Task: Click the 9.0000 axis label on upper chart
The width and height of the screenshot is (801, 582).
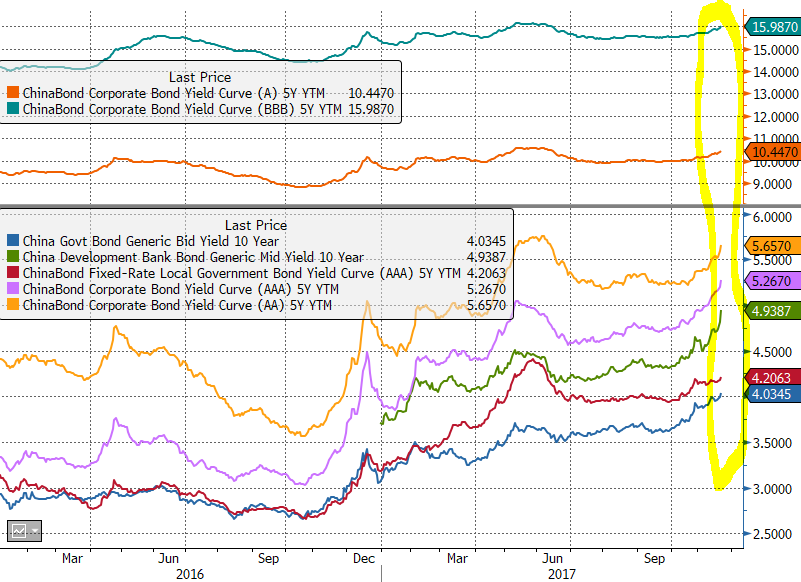Action: click(x=772, y=184)
